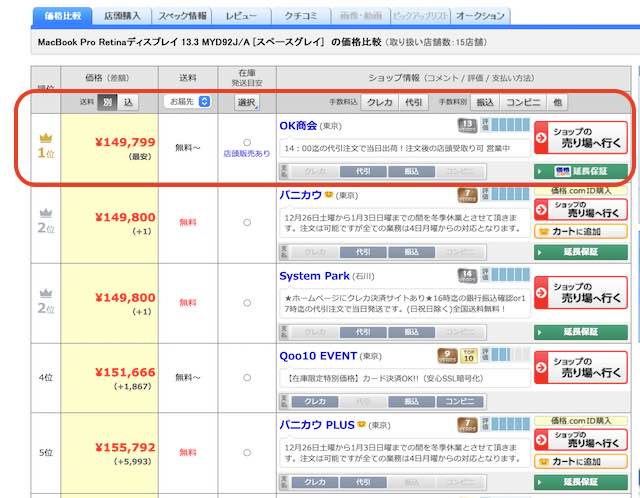The height and width of the screenshot is (498, 640).
Task: Toggle the コンビニ payment filter
Action: 524,102
